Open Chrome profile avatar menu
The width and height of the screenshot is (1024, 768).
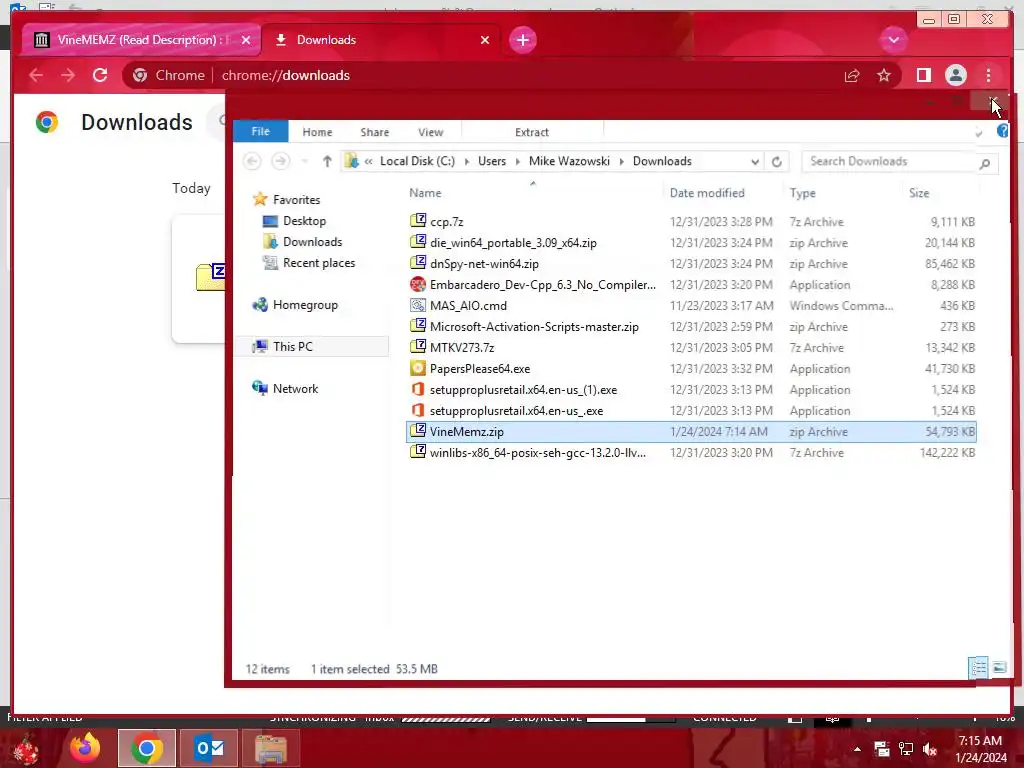tap(955, 75)
